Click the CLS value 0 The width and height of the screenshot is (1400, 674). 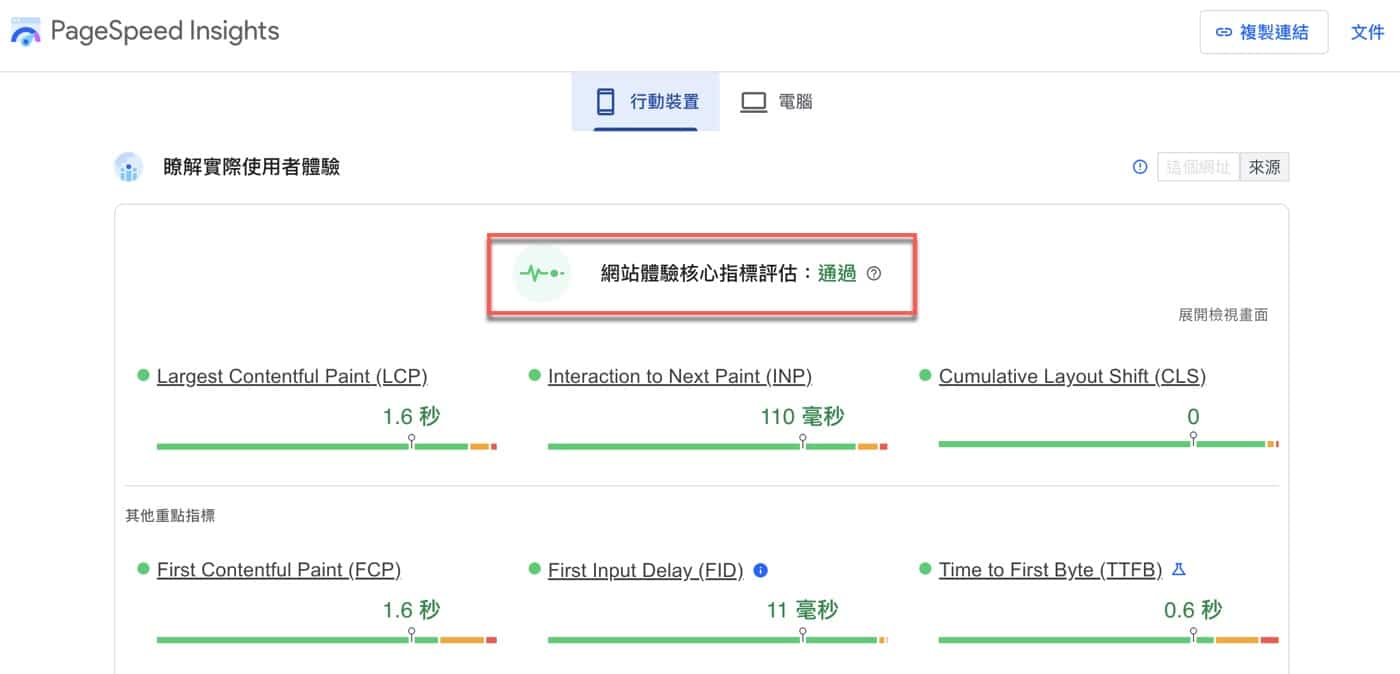1193,416
